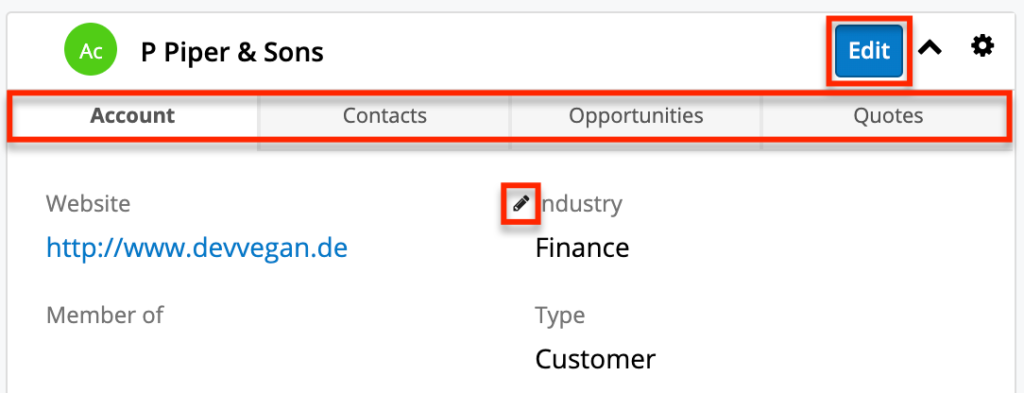Switch to the Contacts tab
The height and width of the screenshot is (393, 1024).
pos(385,116)
